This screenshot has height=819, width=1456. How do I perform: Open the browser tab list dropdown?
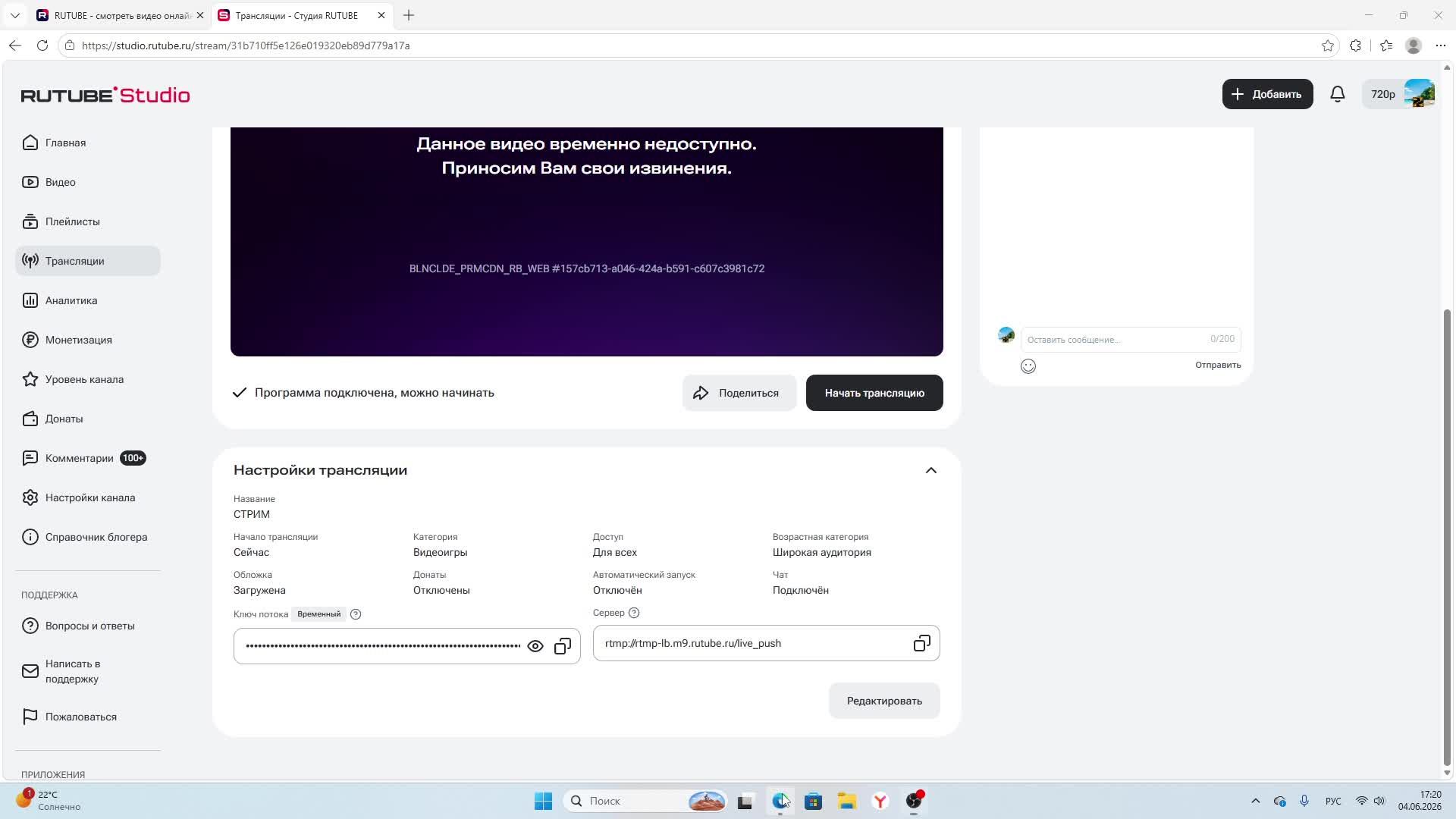15,15
